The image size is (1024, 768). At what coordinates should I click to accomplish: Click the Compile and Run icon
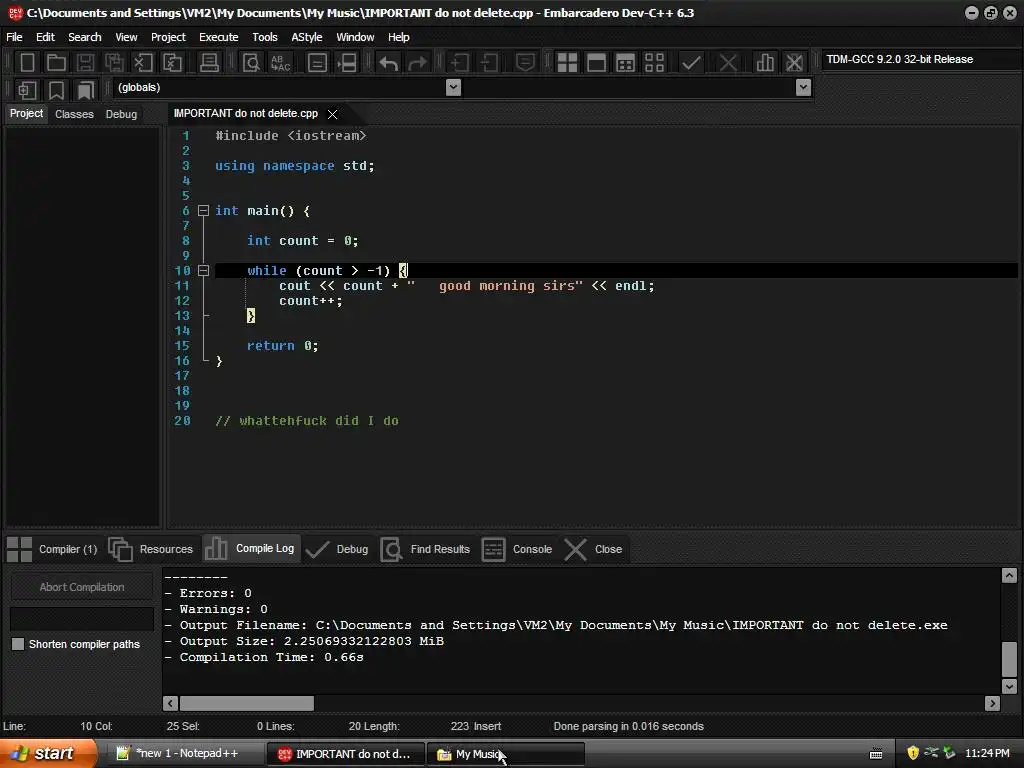(625, 63)
